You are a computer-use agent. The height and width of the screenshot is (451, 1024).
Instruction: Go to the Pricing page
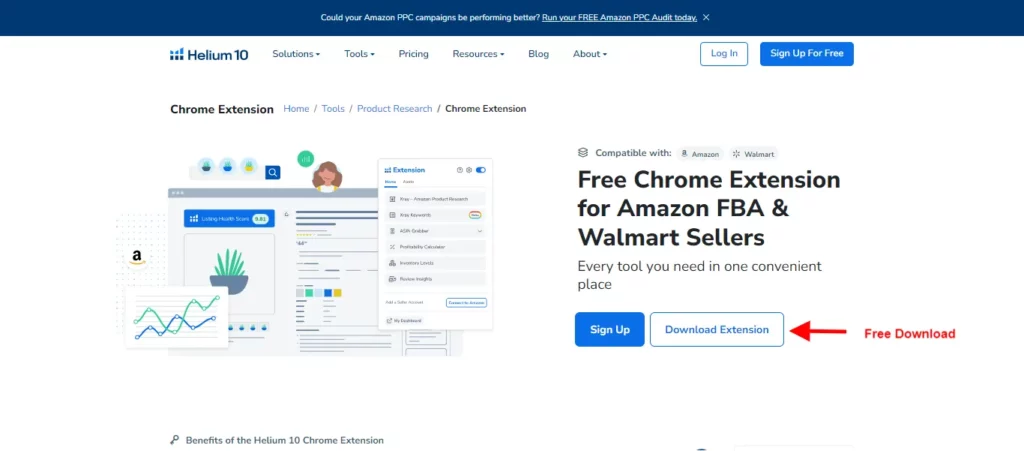click(413, 54)
